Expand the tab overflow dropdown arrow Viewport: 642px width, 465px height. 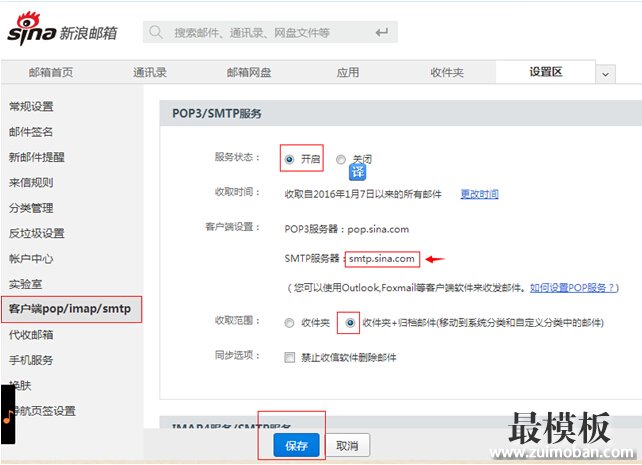point(606,74)
